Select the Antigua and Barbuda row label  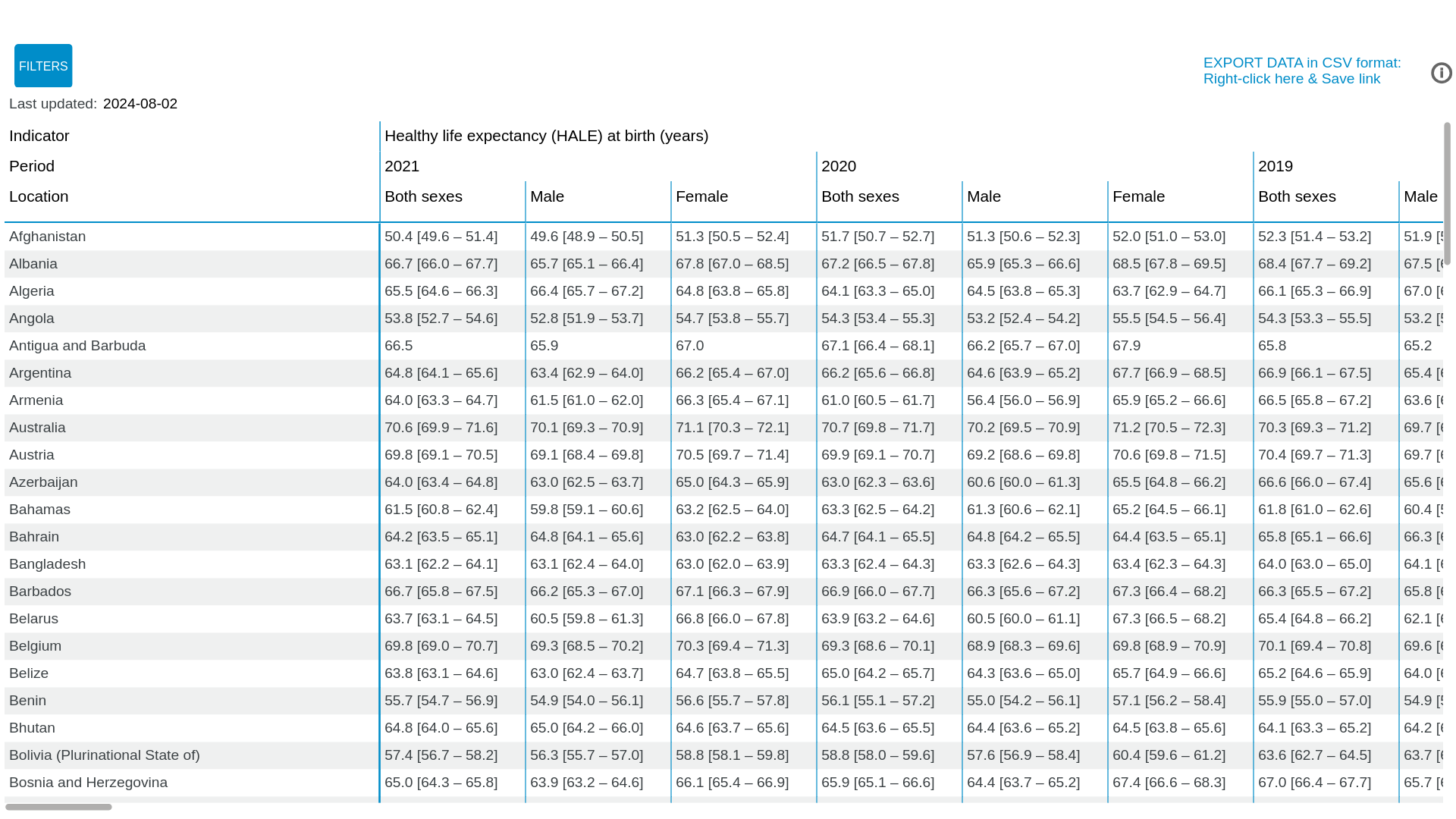click(77, 346)
